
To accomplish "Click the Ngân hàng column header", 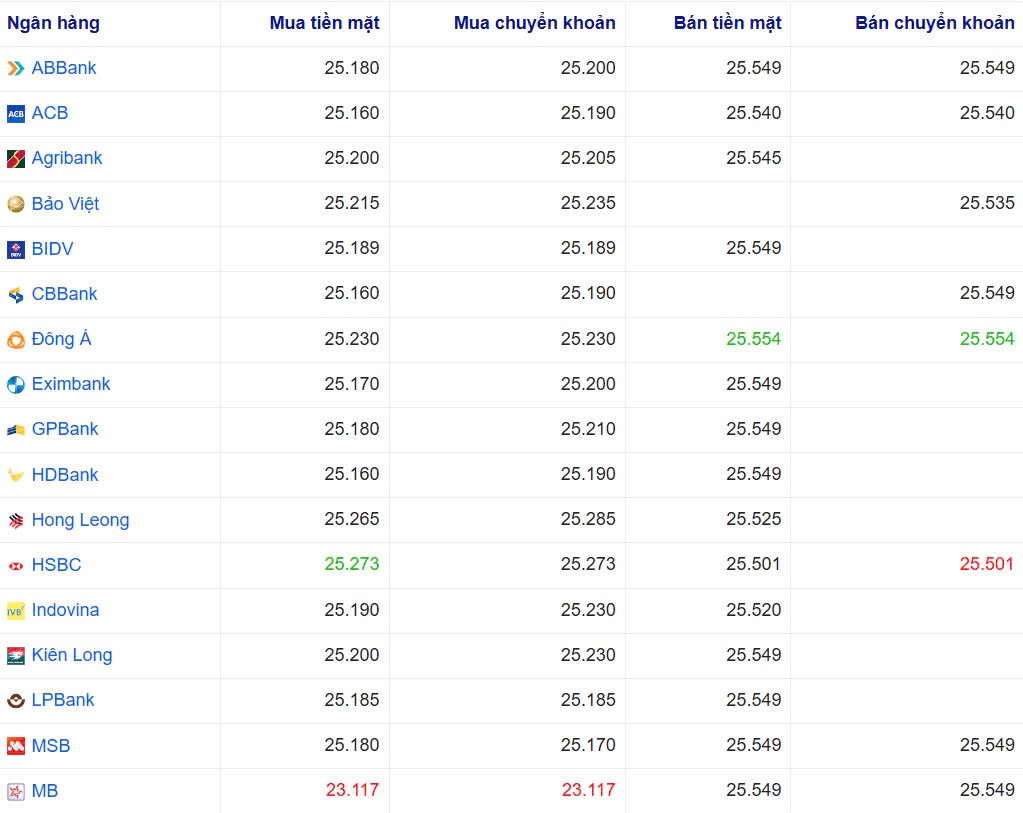I will tap(52, 22).
